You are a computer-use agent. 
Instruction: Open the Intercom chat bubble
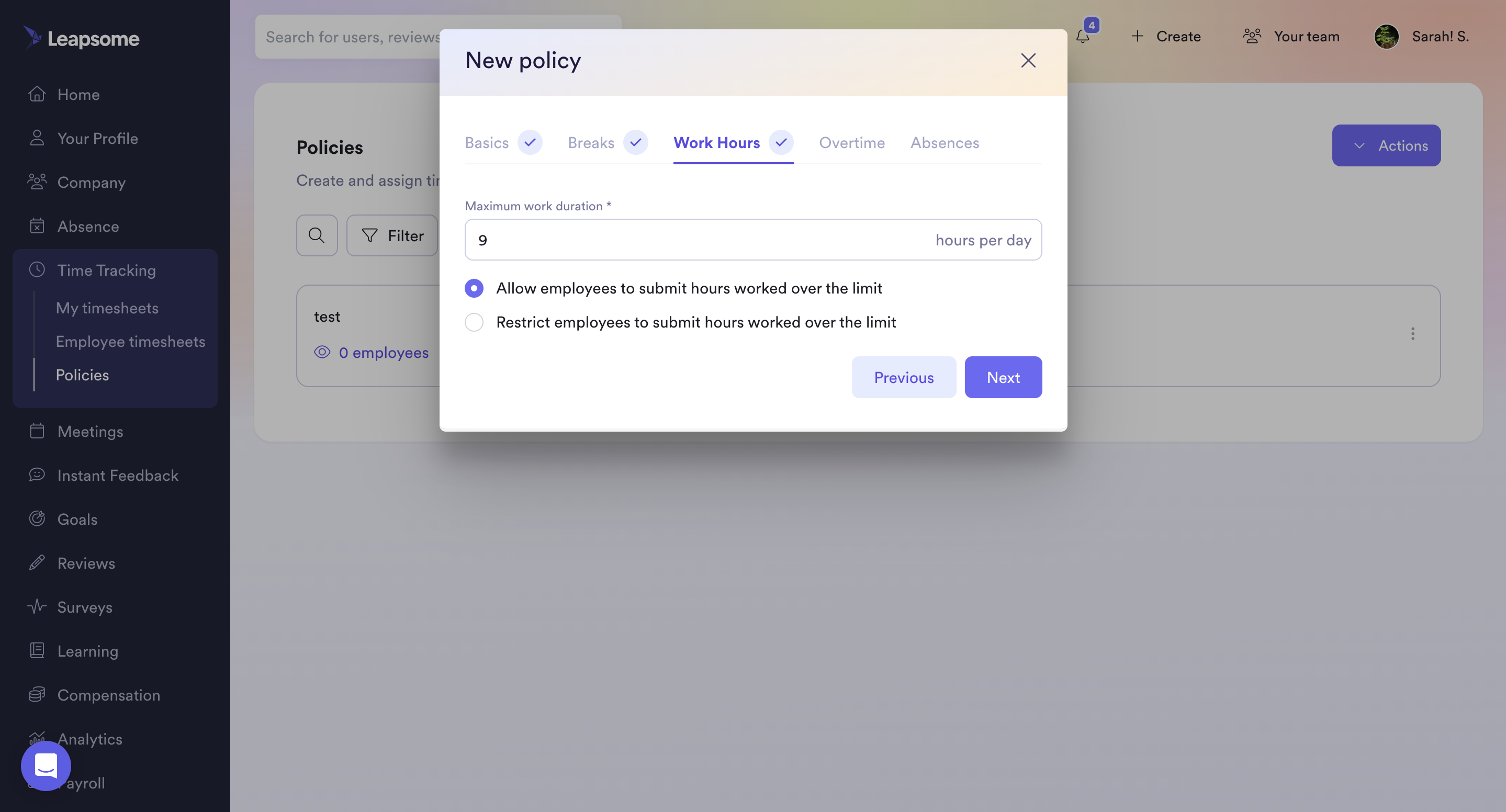pos(46,766)
